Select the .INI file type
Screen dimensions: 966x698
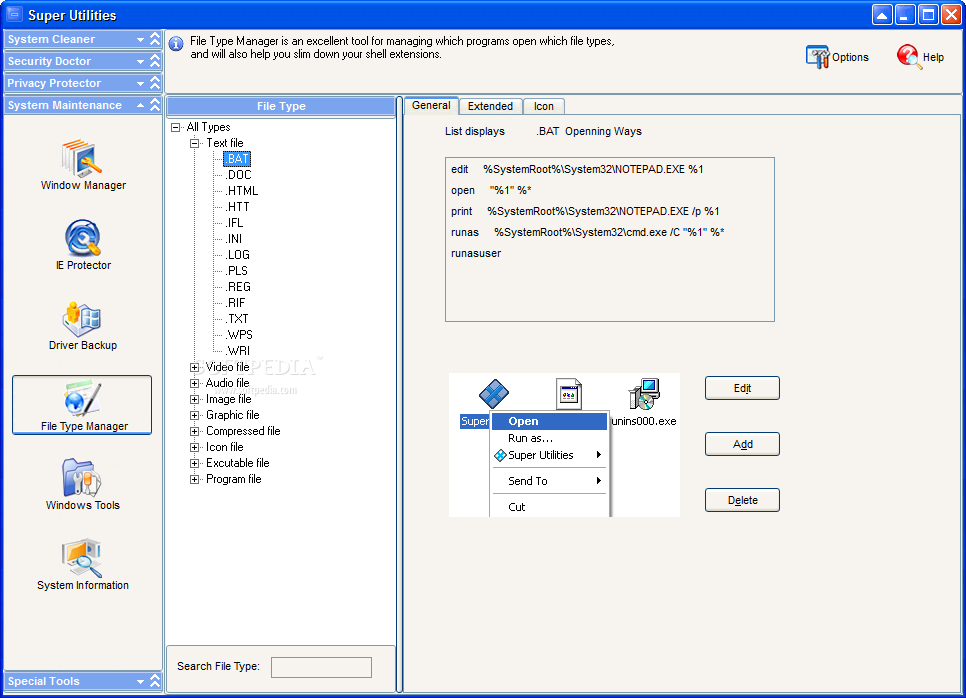[x=233, y=239]
